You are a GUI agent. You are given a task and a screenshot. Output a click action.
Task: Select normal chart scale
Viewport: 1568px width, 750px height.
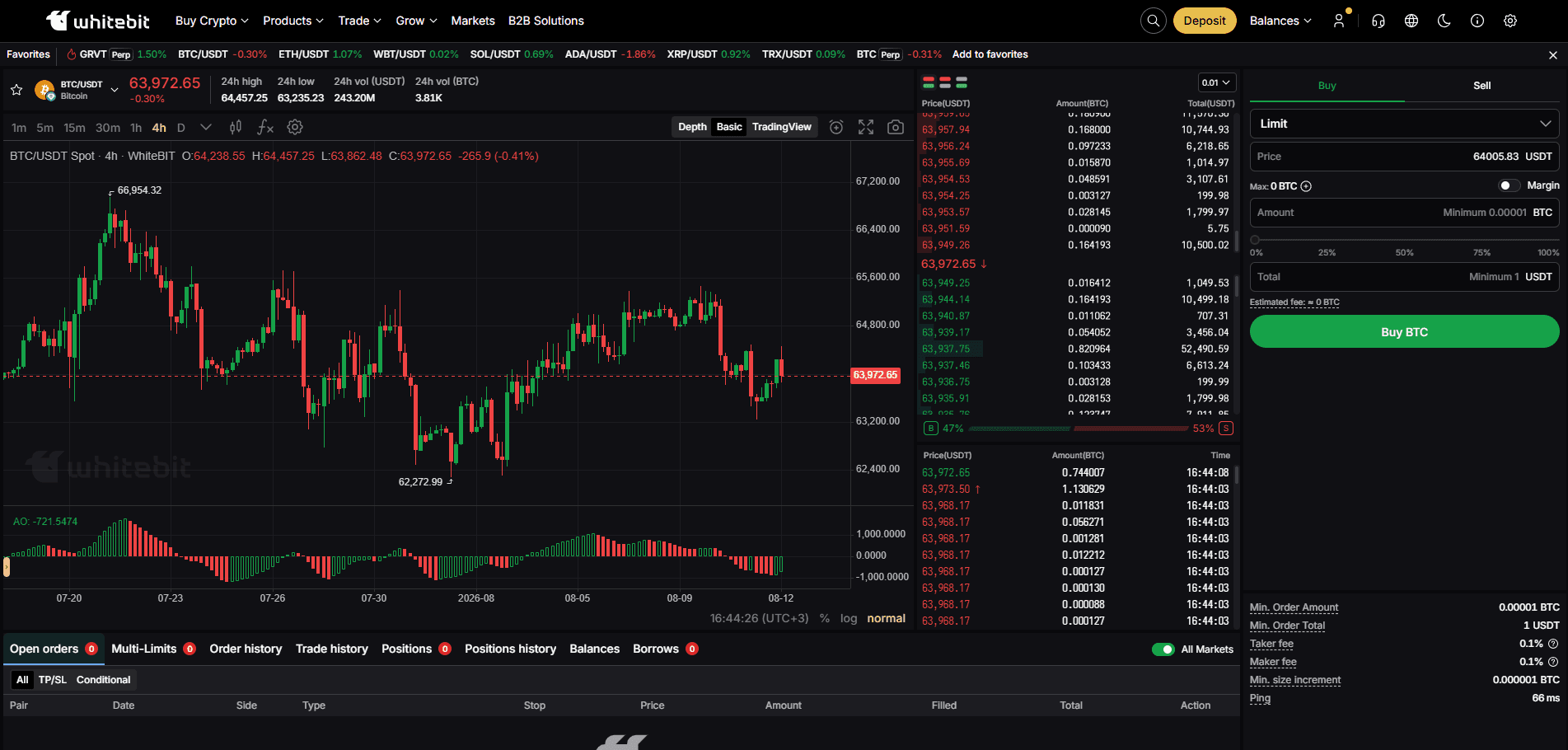(886, 618)
